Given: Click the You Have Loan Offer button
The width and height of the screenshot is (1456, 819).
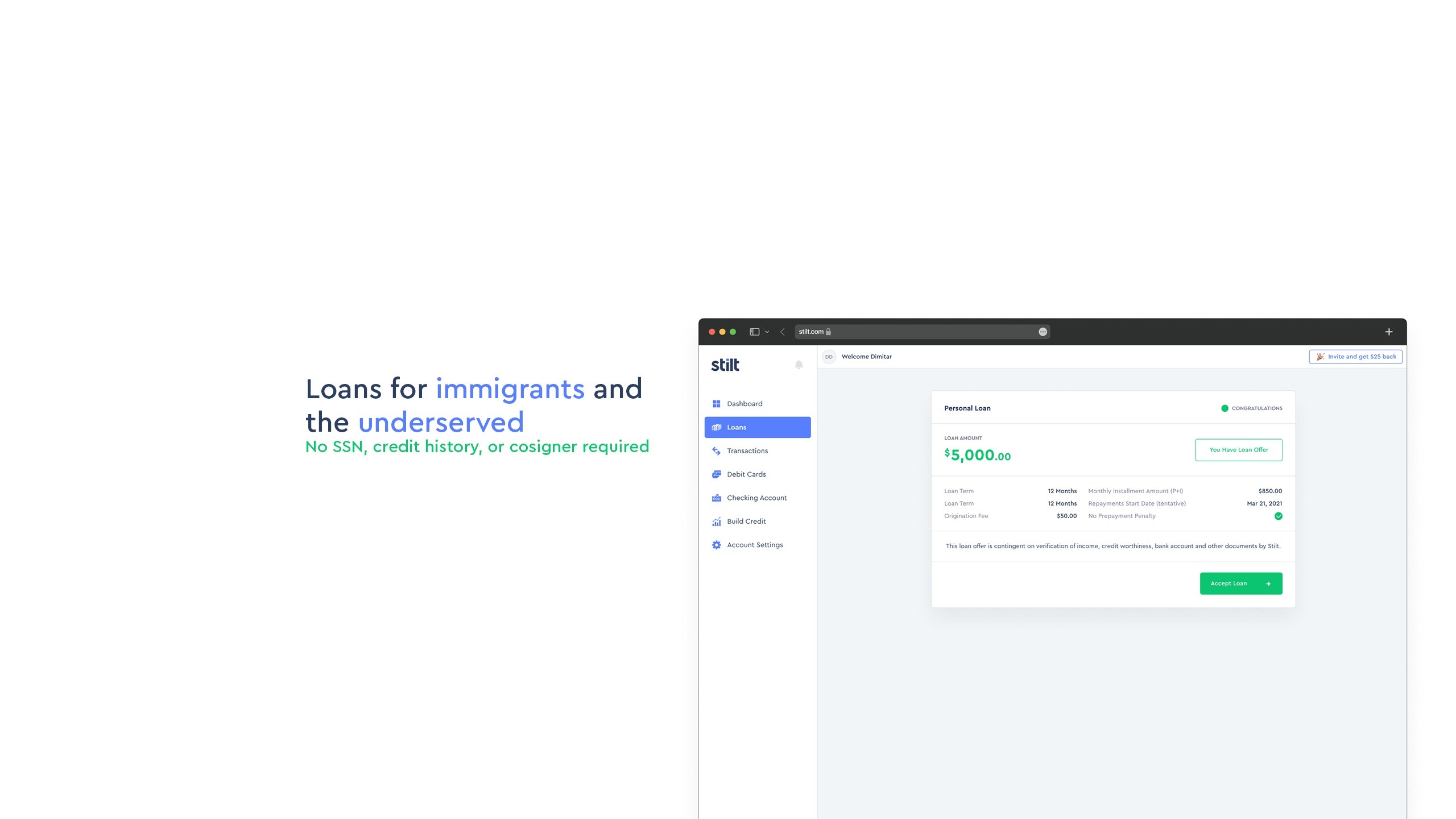Looking at the screenshot, I should coord(1238,450).
